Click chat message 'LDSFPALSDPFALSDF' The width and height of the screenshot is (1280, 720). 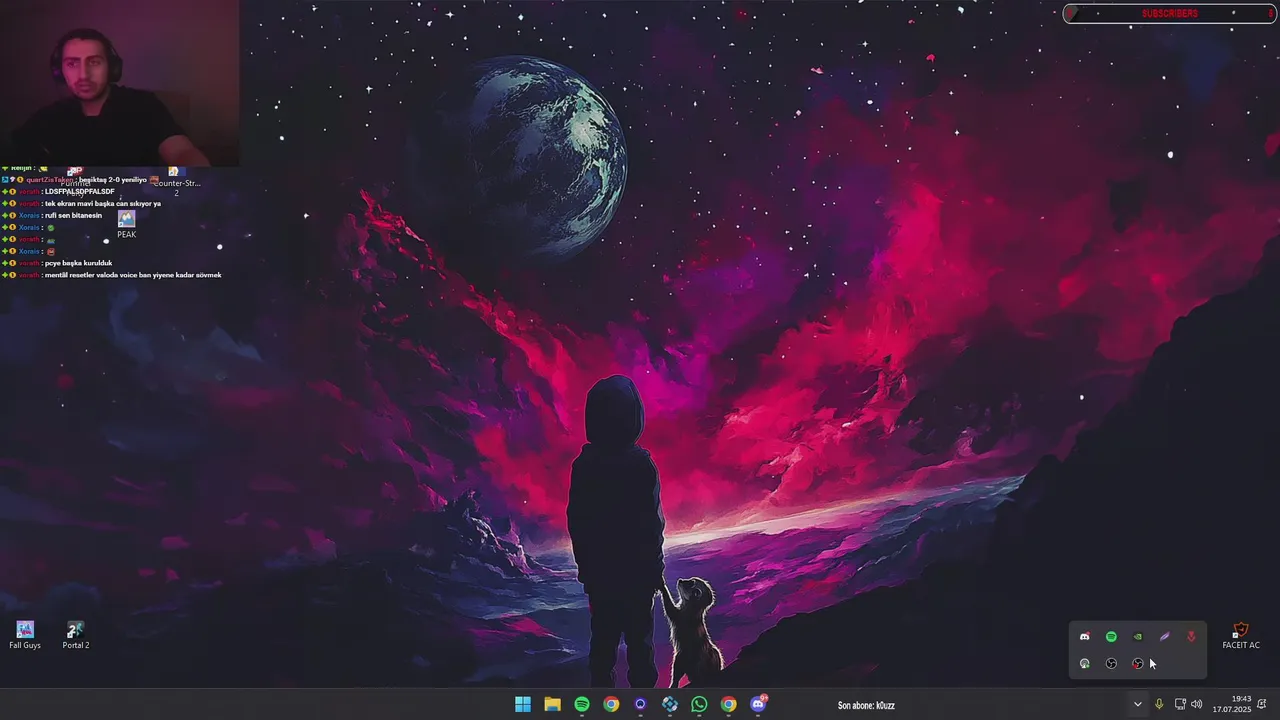pyautogui.click(x=79, y=191)
